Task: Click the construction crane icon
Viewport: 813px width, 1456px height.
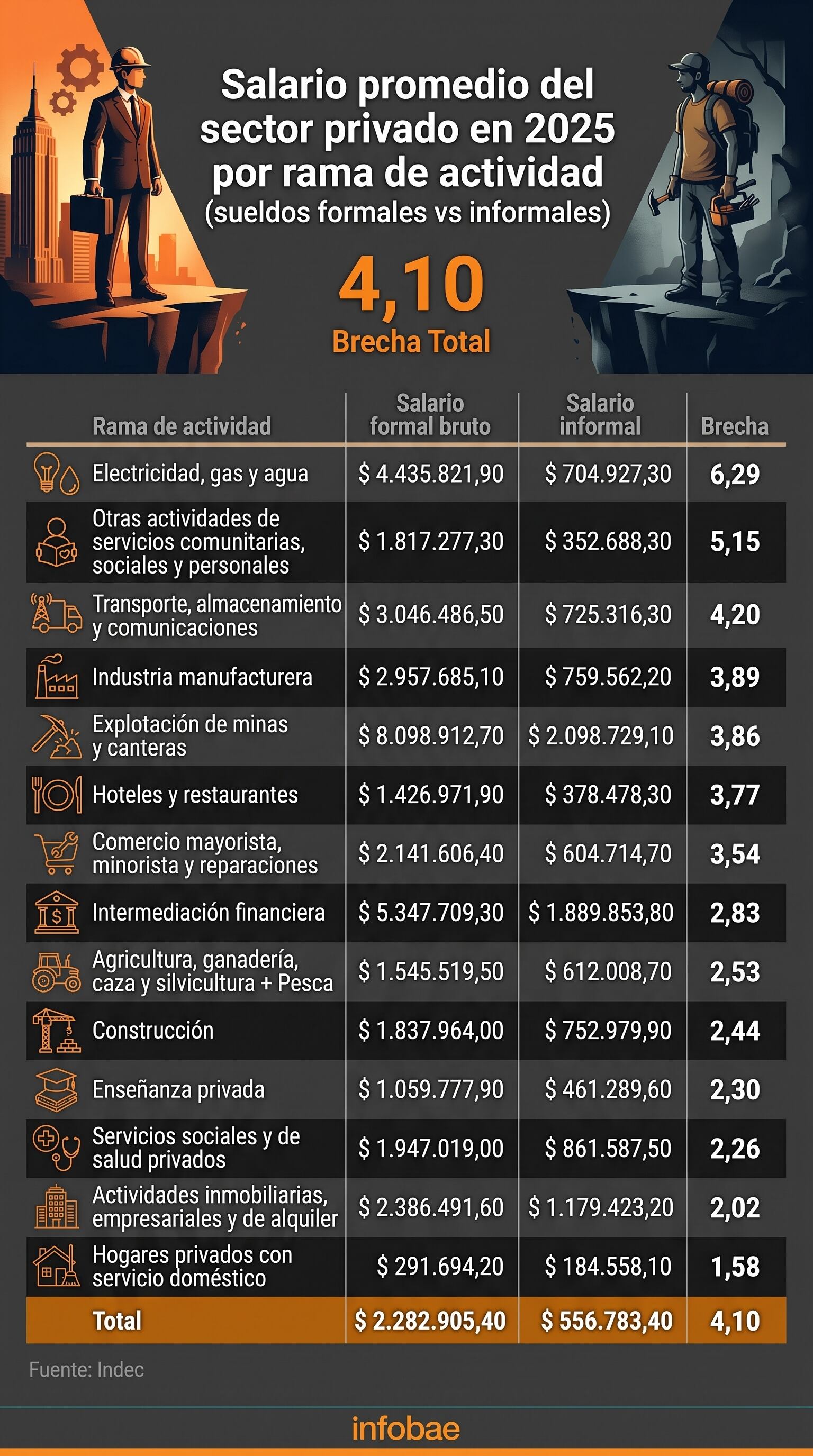Action: click(56, 1031)
